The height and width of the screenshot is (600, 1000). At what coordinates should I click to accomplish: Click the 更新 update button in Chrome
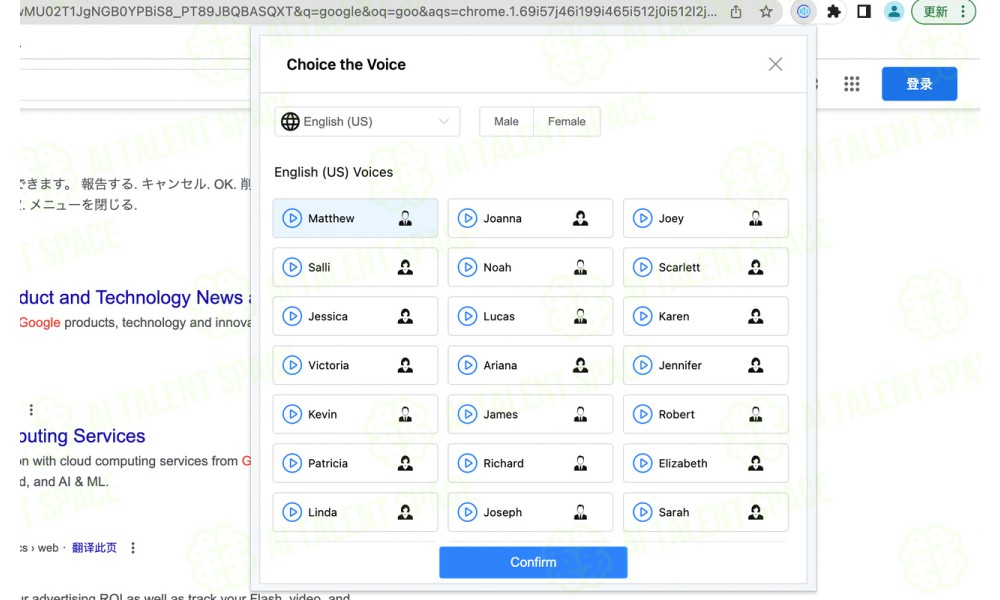(936, 11)
